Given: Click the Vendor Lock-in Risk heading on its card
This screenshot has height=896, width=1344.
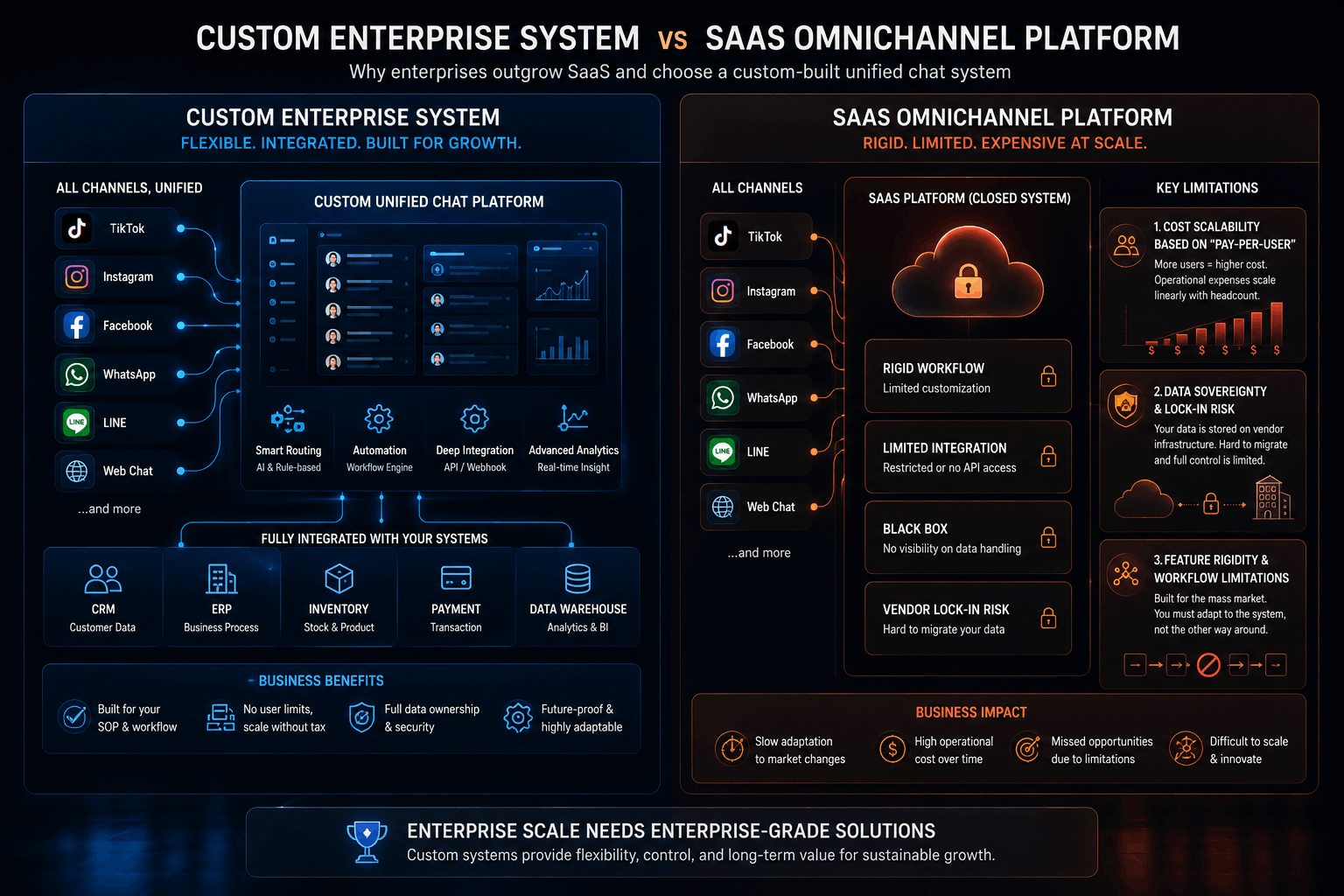Looking at the screenshot, I should (x=946, y=609).
